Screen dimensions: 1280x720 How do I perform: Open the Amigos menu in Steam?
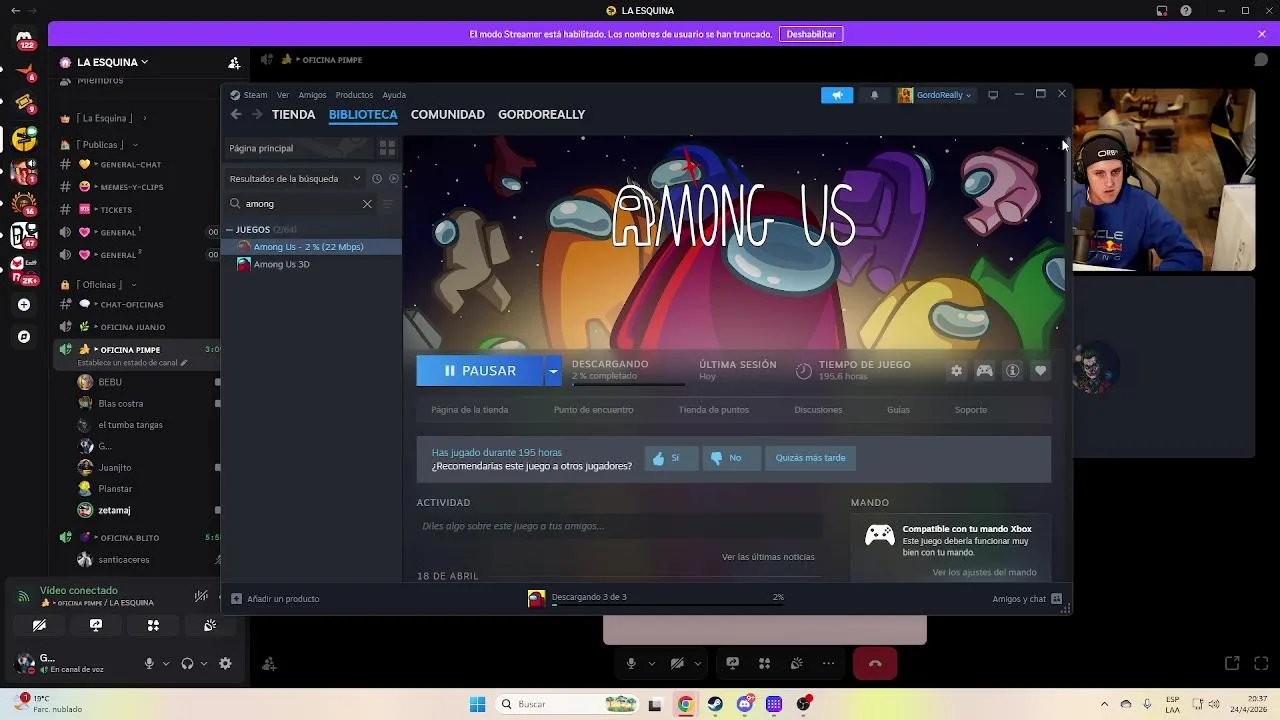[x=312, y=95]
